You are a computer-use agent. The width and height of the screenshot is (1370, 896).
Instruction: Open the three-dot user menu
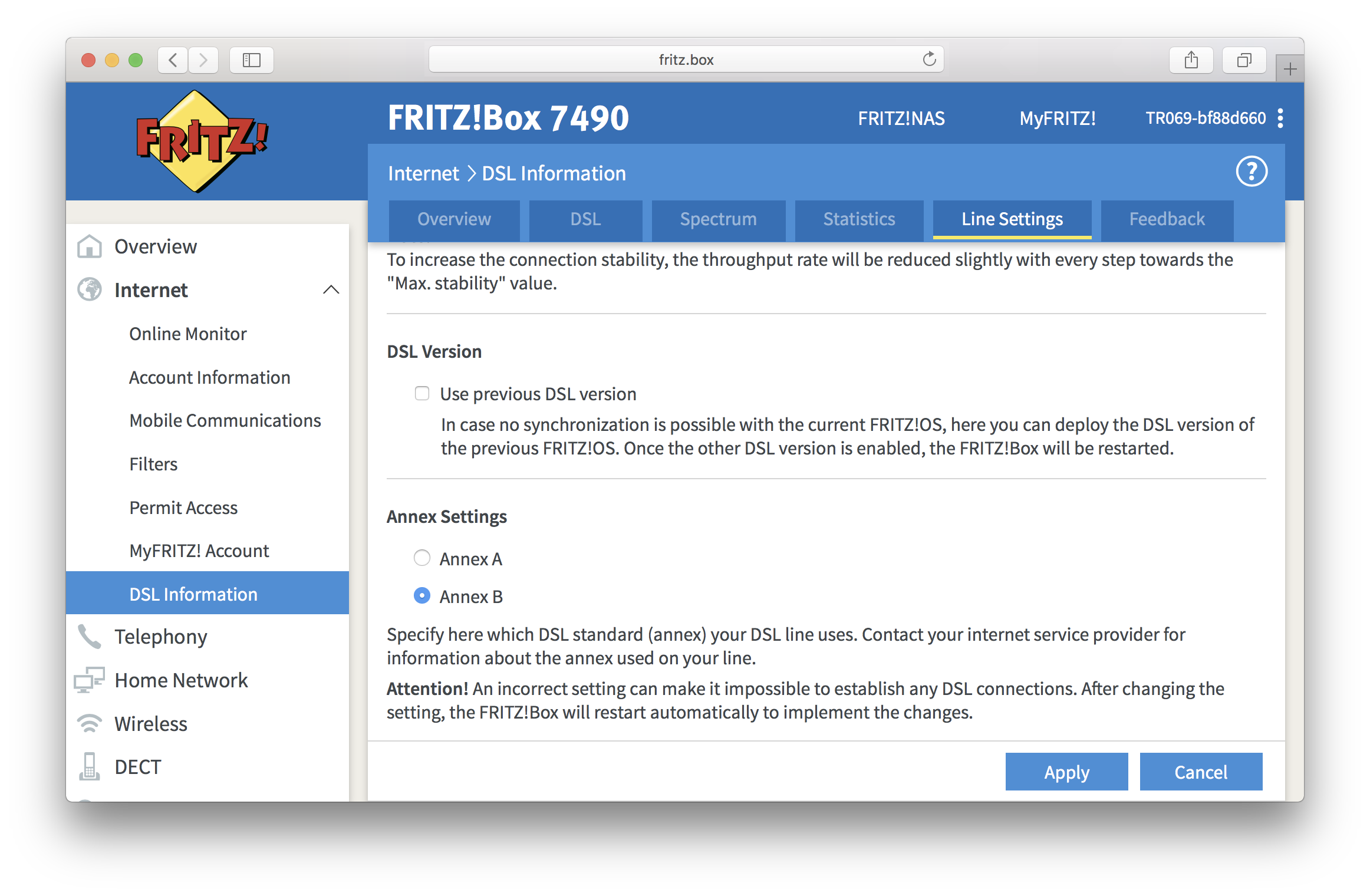(1280, 118)
